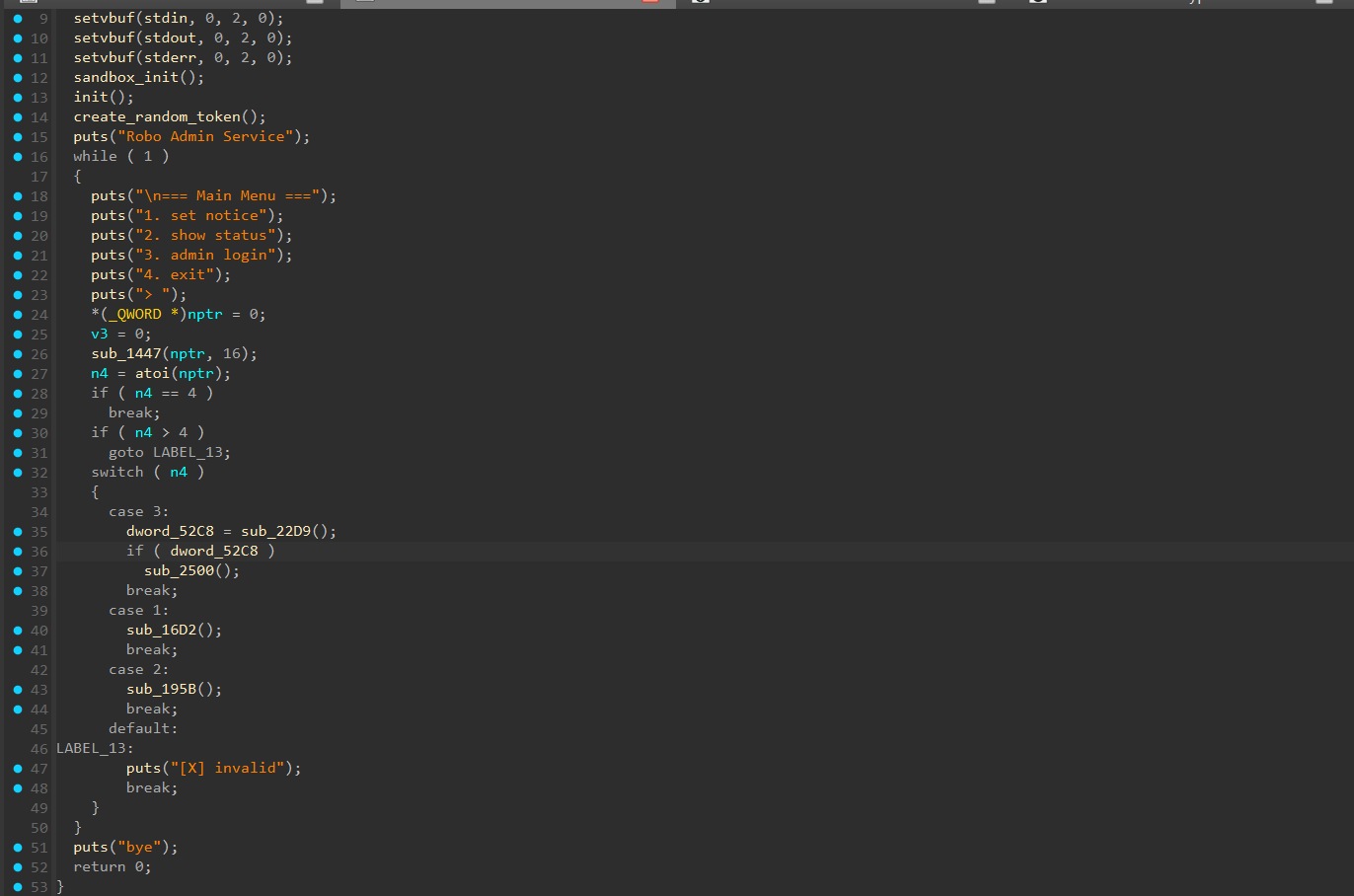Viewport: 1354px width, 896px height.
Task: Click the blue dot at line 35
Action: click(18, 531)
